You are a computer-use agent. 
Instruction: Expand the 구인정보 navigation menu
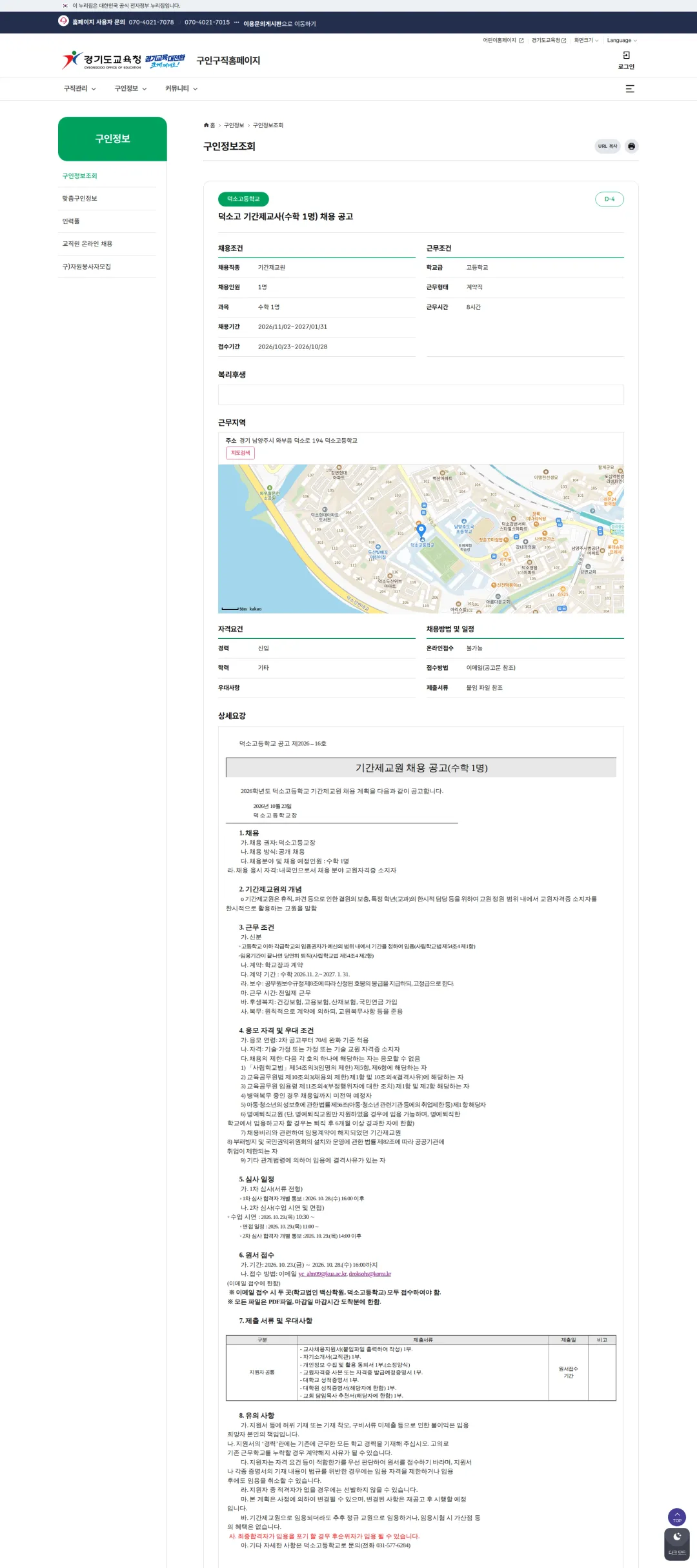(x=130, y=89)
